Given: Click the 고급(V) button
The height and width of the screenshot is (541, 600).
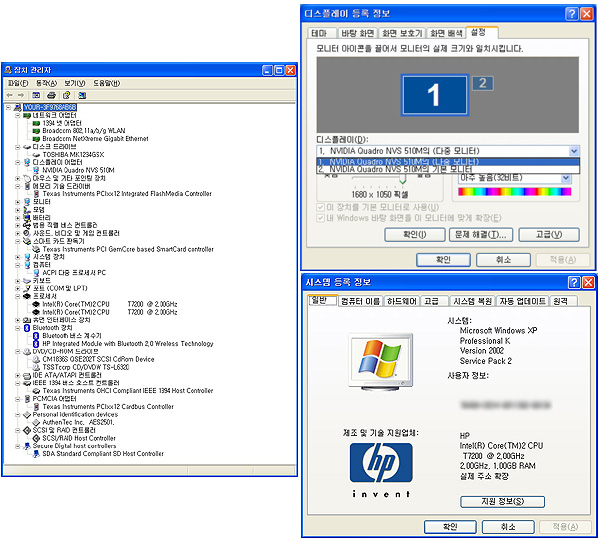Looking at the screenshot, I should coord(549,235).
